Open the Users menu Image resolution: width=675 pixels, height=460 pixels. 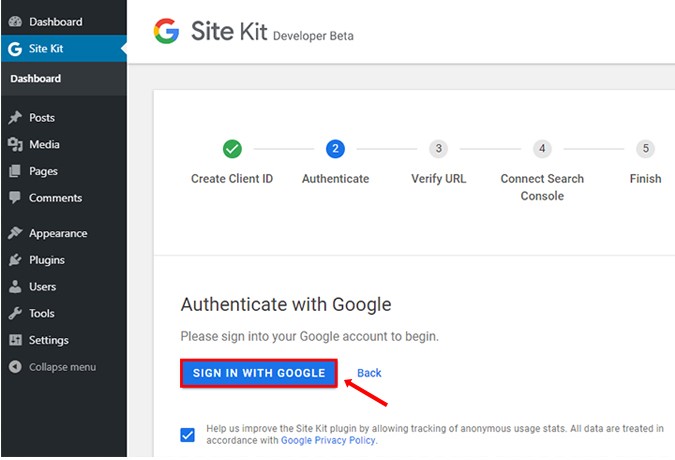click(x=64, y=286)
